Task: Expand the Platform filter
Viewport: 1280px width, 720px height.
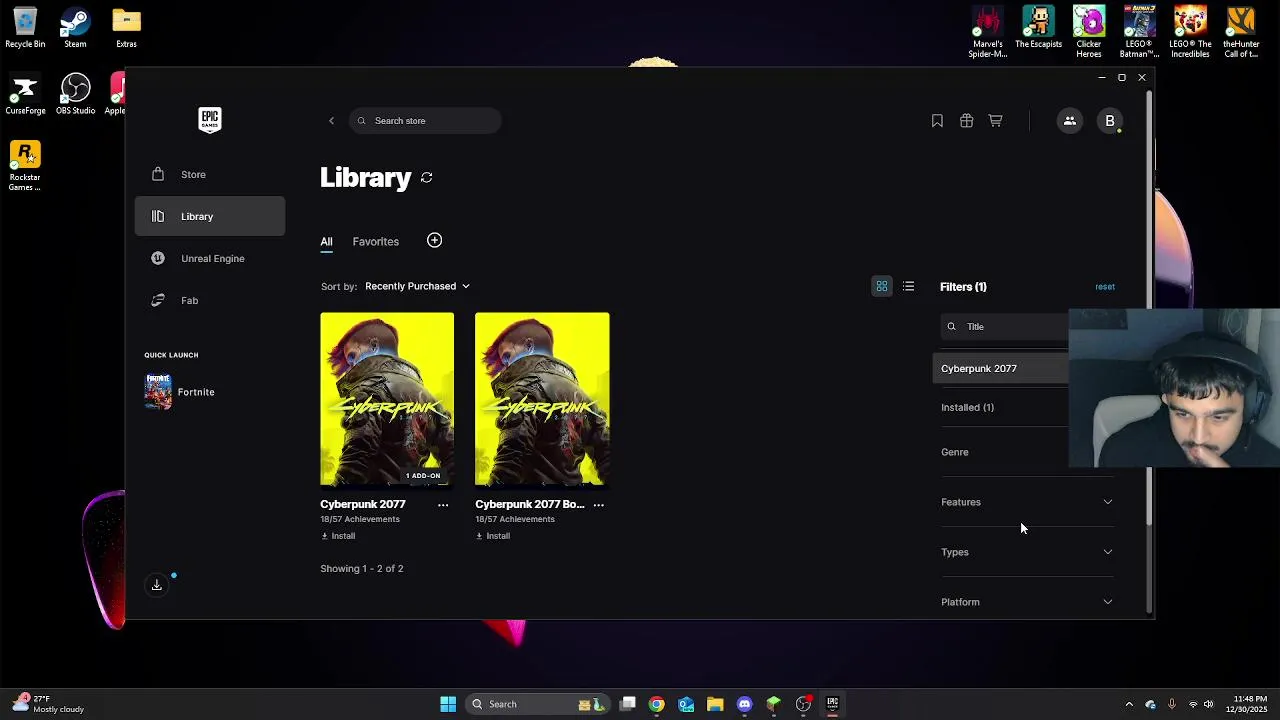Action: (x=1027, y=602)
